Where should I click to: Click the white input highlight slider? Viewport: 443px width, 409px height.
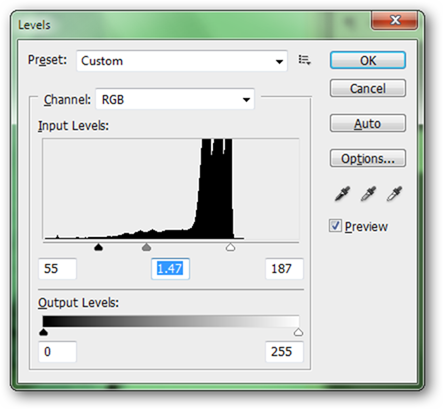pos(230,247)
